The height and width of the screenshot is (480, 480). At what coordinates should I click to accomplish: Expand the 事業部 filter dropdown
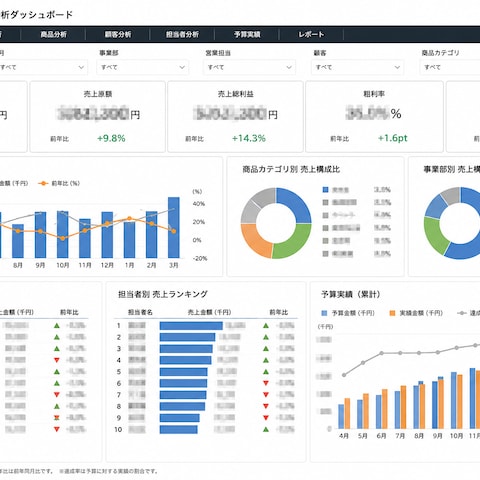click(143, 67)
